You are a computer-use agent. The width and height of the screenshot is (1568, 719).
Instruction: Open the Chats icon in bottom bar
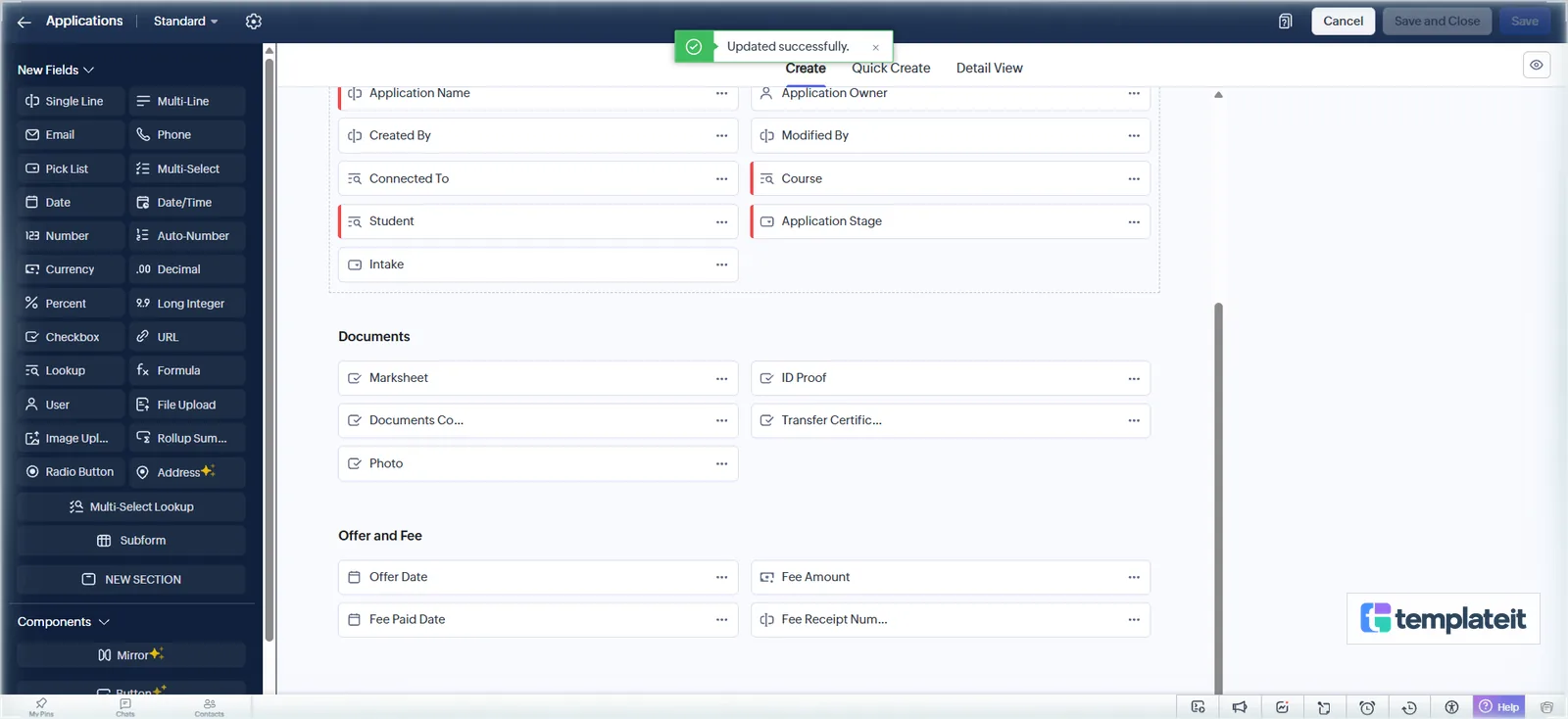(125, 707)
